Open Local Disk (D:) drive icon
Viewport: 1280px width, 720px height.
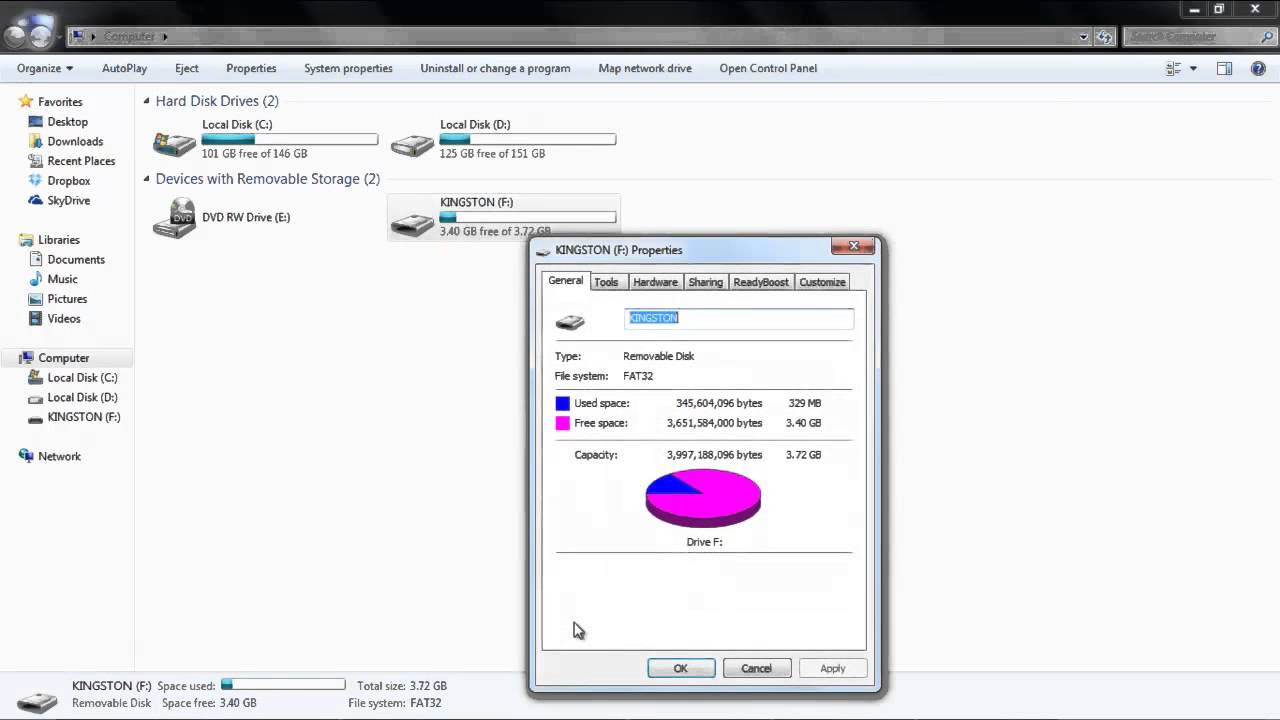pyautogui.click(x=412, y=145)
